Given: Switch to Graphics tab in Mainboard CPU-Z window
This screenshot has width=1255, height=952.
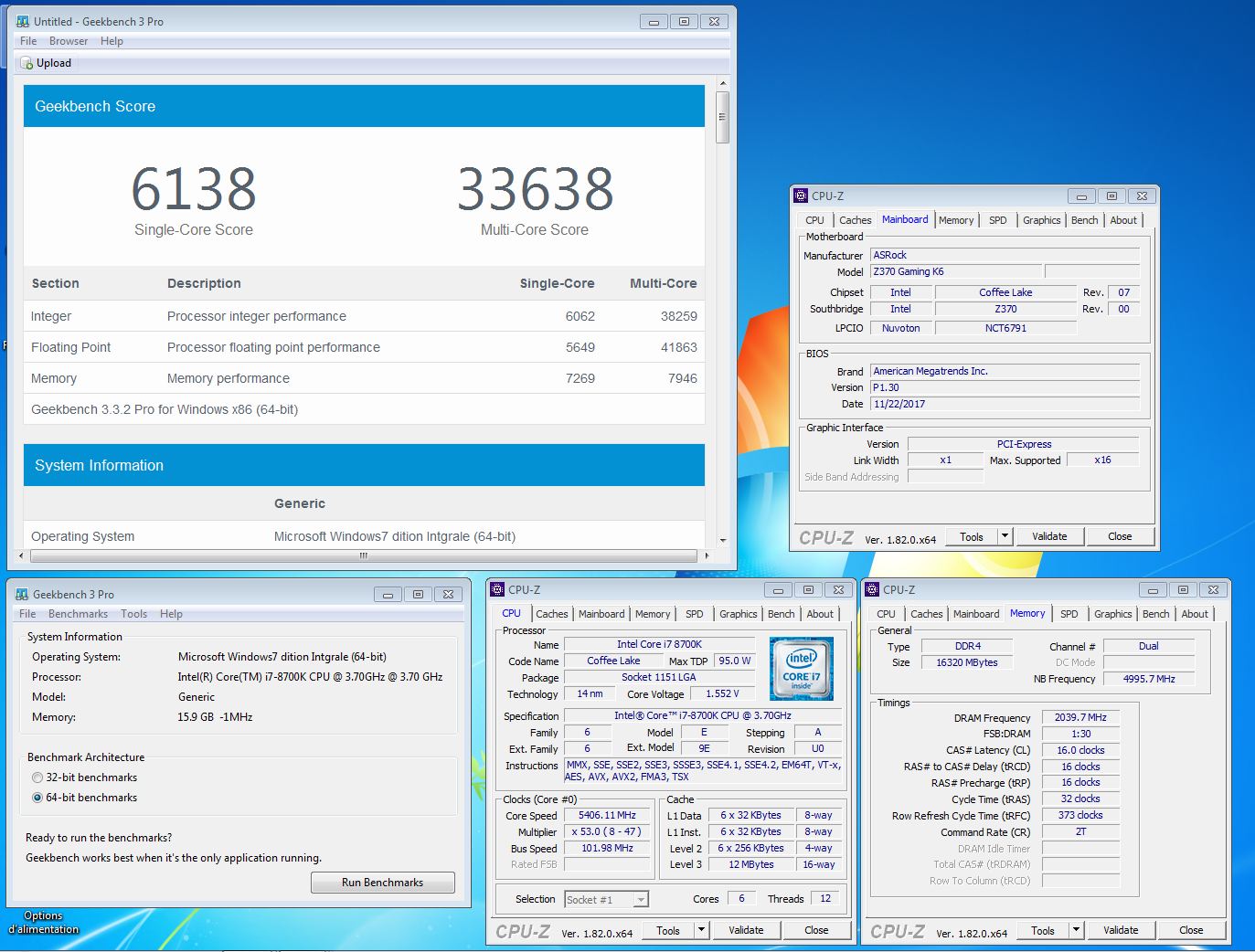Looking at the screenshot, I should point(1042,220).
